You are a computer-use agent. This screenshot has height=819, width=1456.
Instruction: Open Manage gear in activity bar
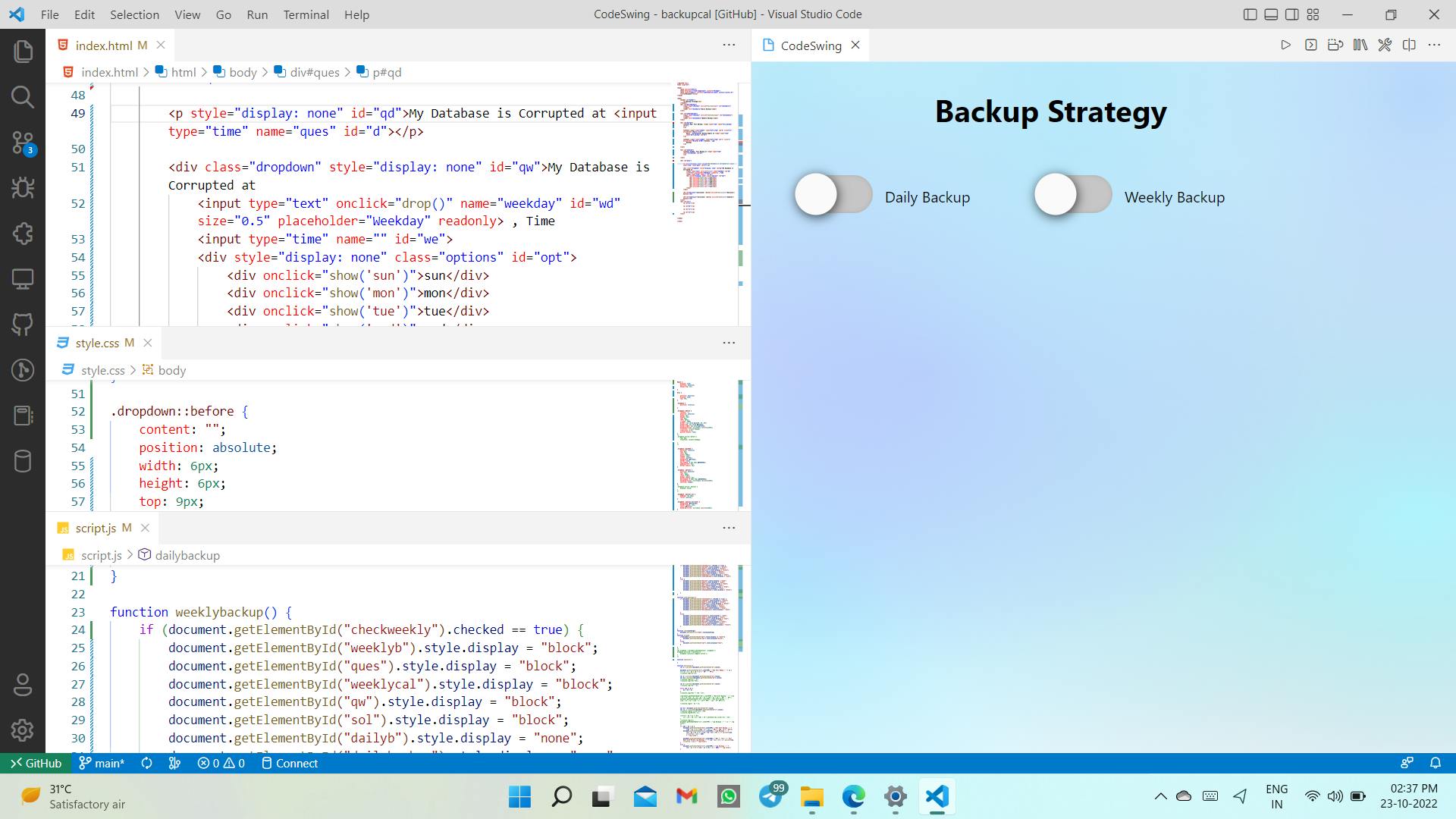tap(23, 730)
